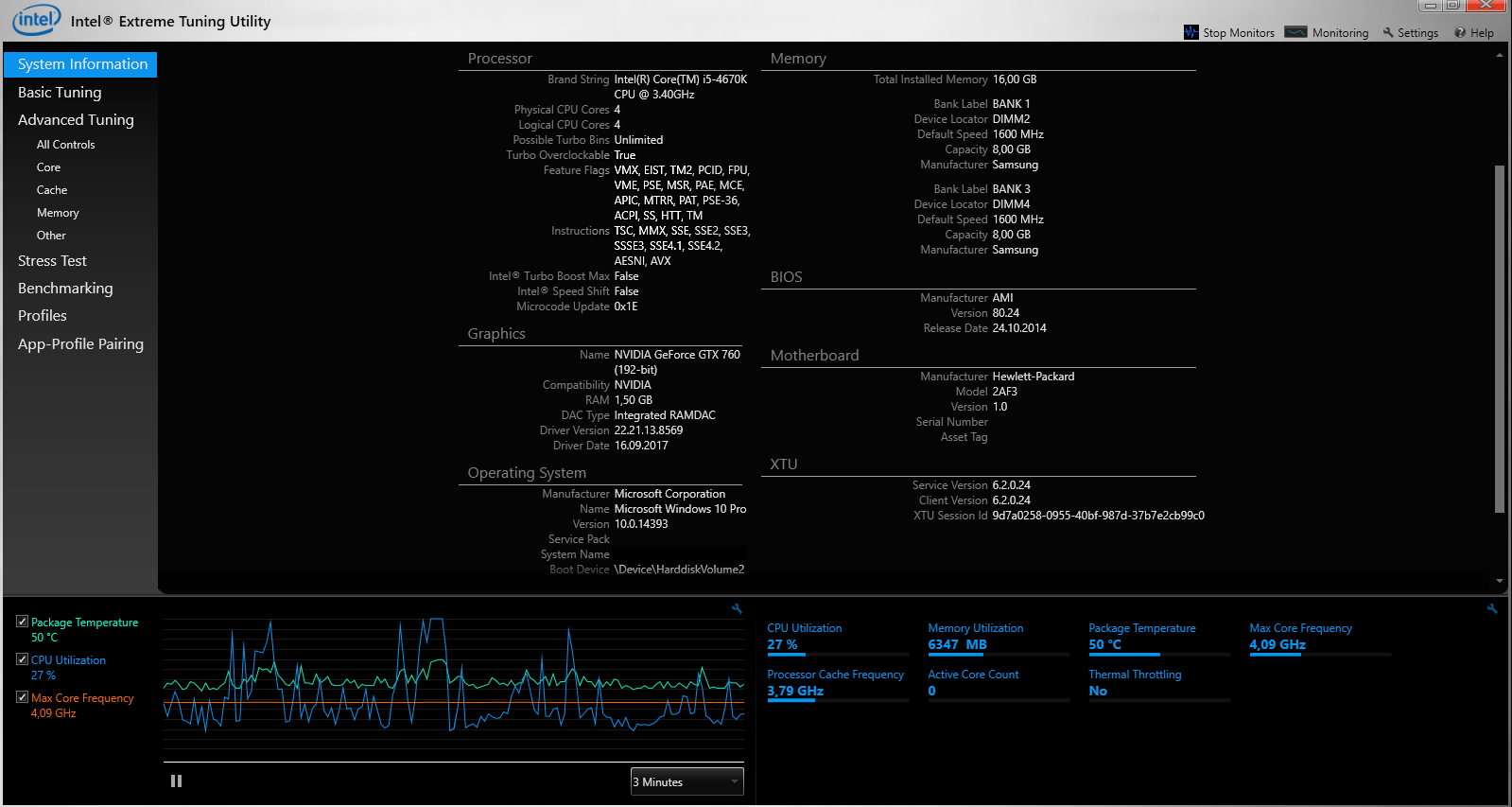The image size is (1512, 807).
Task: Click Total Installed Memory 16,00 GB
Action: click(1014, 79)
